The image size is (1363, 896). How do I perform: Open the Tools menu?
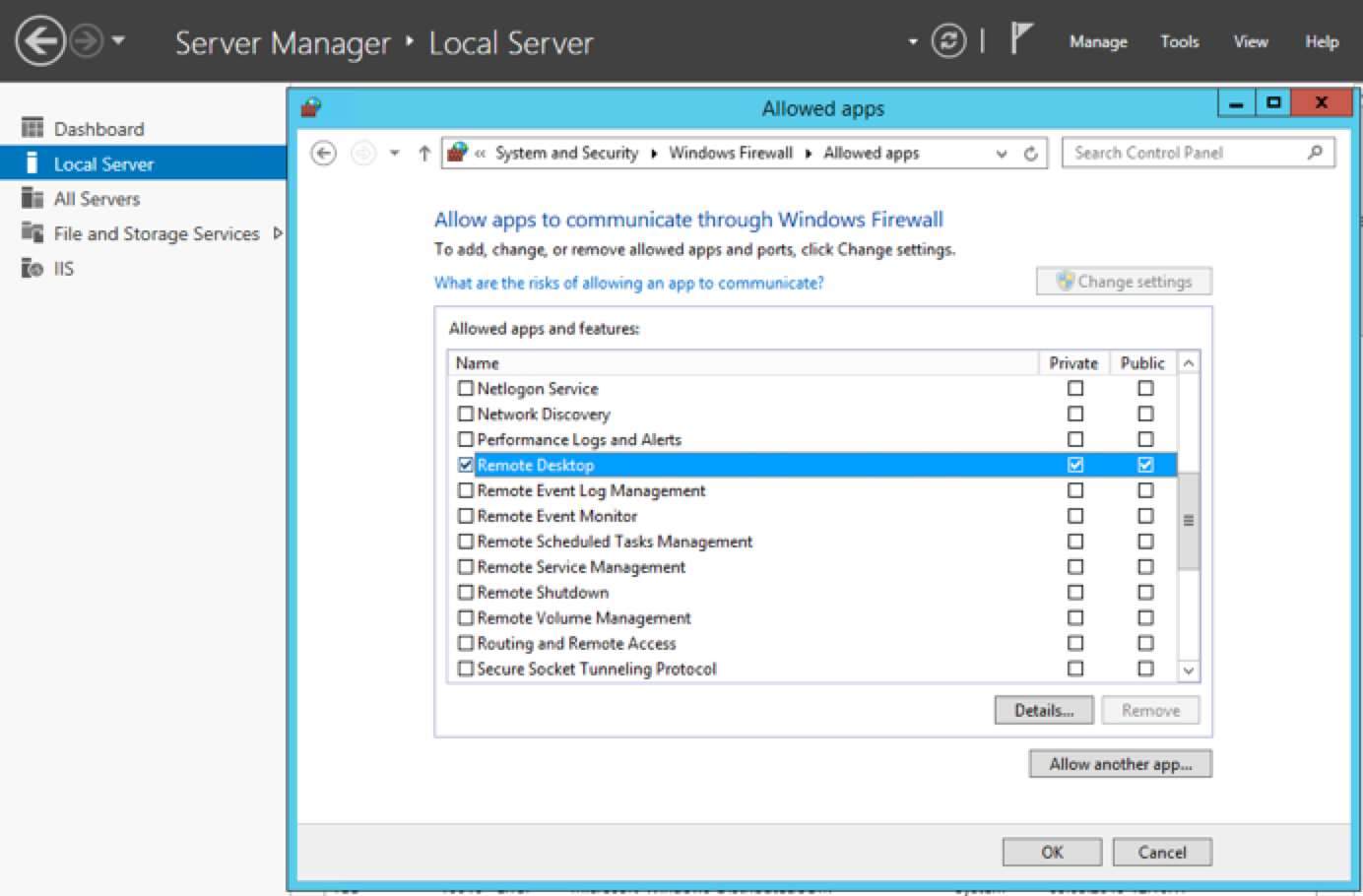[1179, 41]
